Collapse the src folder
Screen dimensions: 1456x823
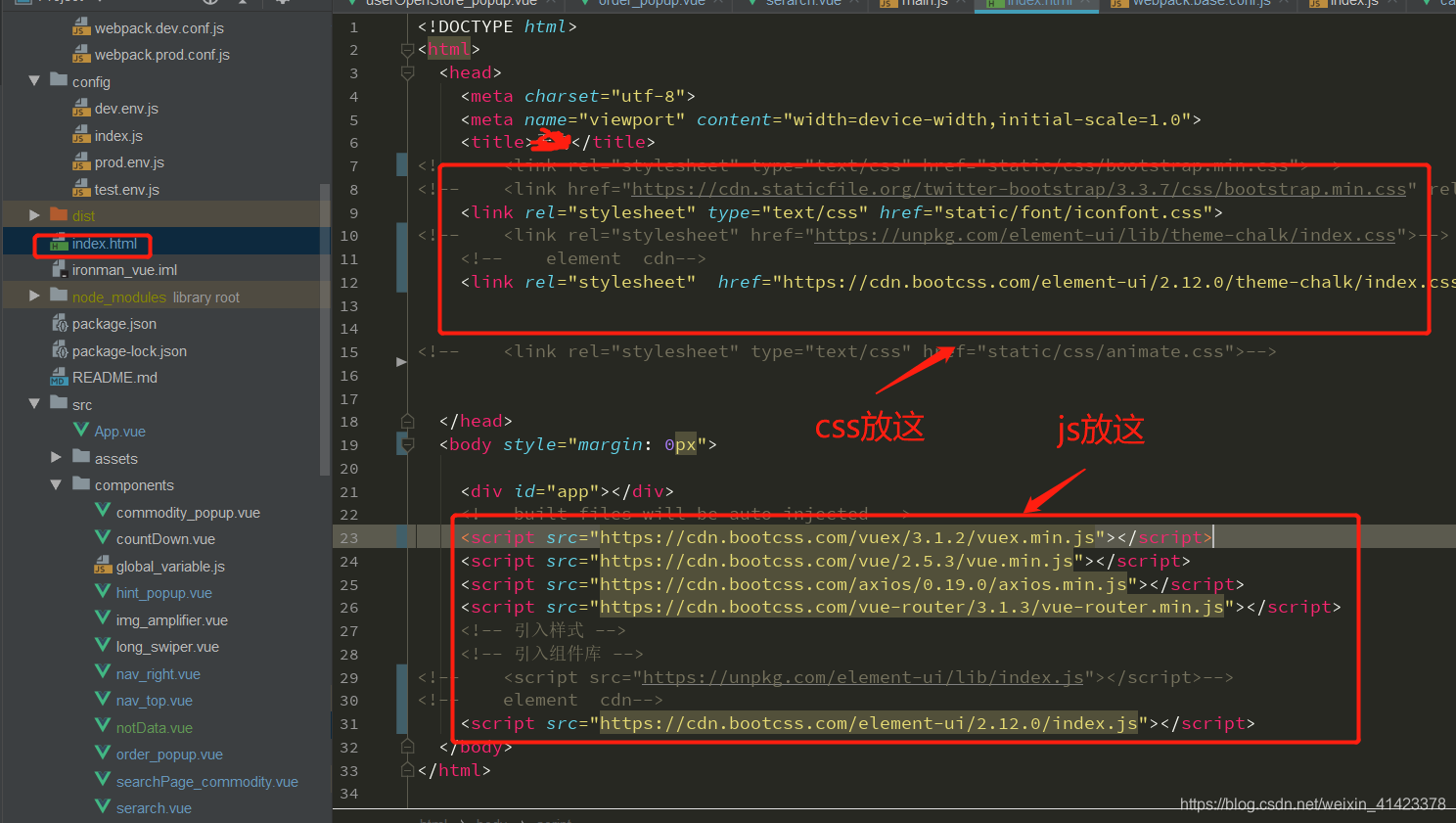point(34,403)
